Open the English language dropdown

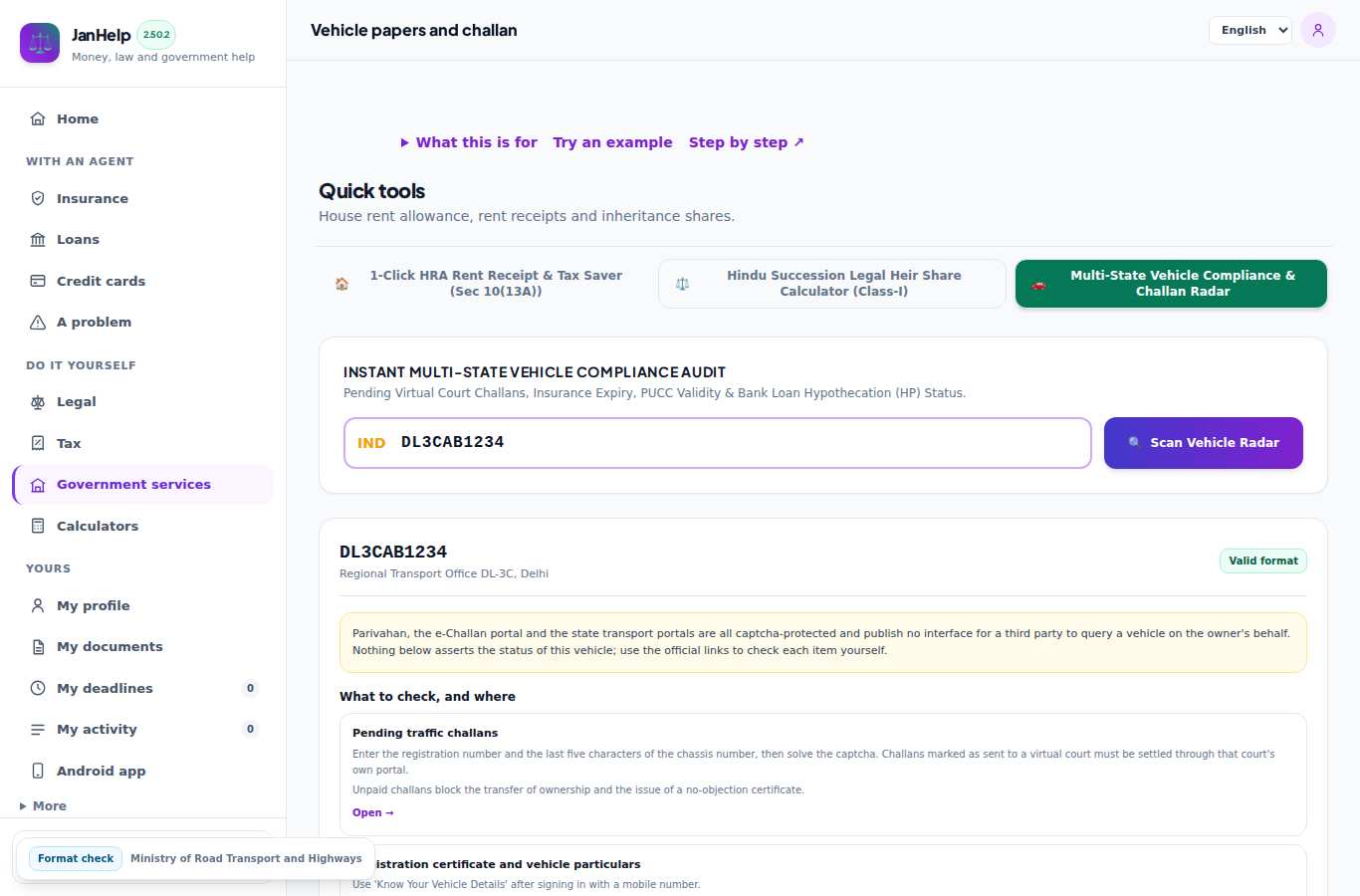pyautogui.click(x=1250, y=30)
